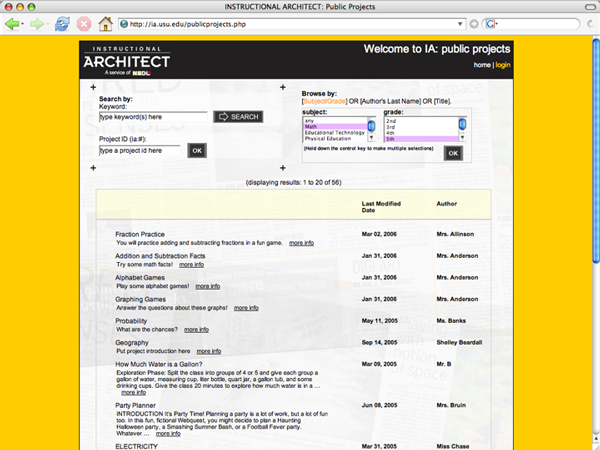
Task: Click OK under the grade list
Action: point(453,153)
